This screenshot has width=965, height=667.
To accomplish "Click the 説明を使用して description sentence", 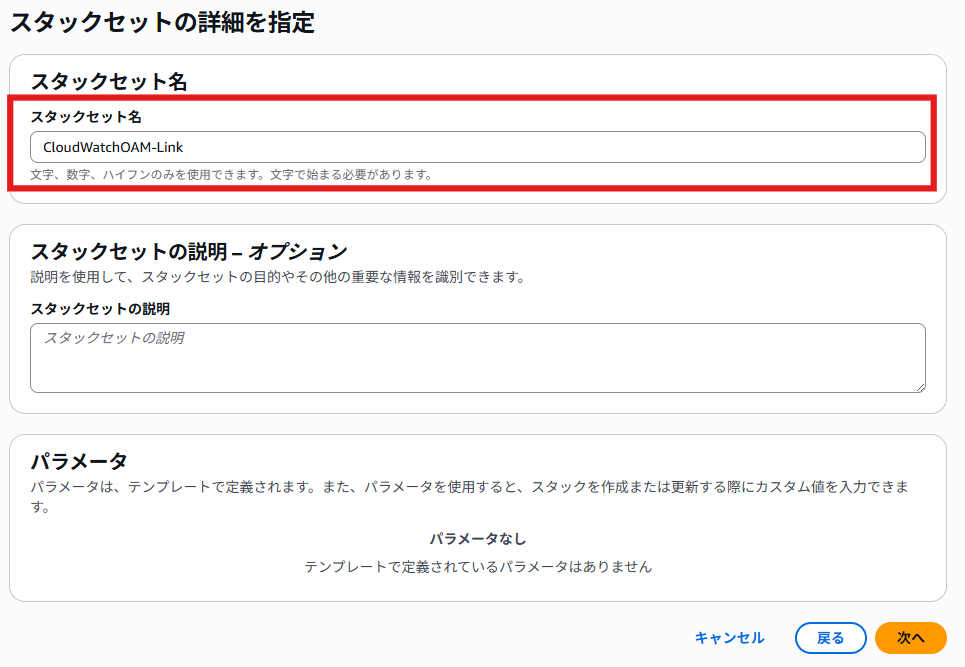I will [277, 277].
